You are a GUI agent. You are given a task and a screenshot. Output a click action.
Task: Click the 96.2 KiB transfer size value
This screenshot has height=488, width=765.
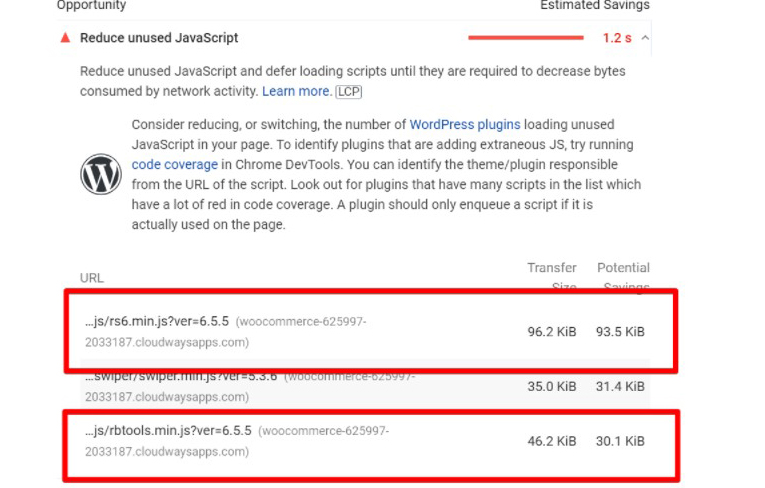click(x=552, y=332)
